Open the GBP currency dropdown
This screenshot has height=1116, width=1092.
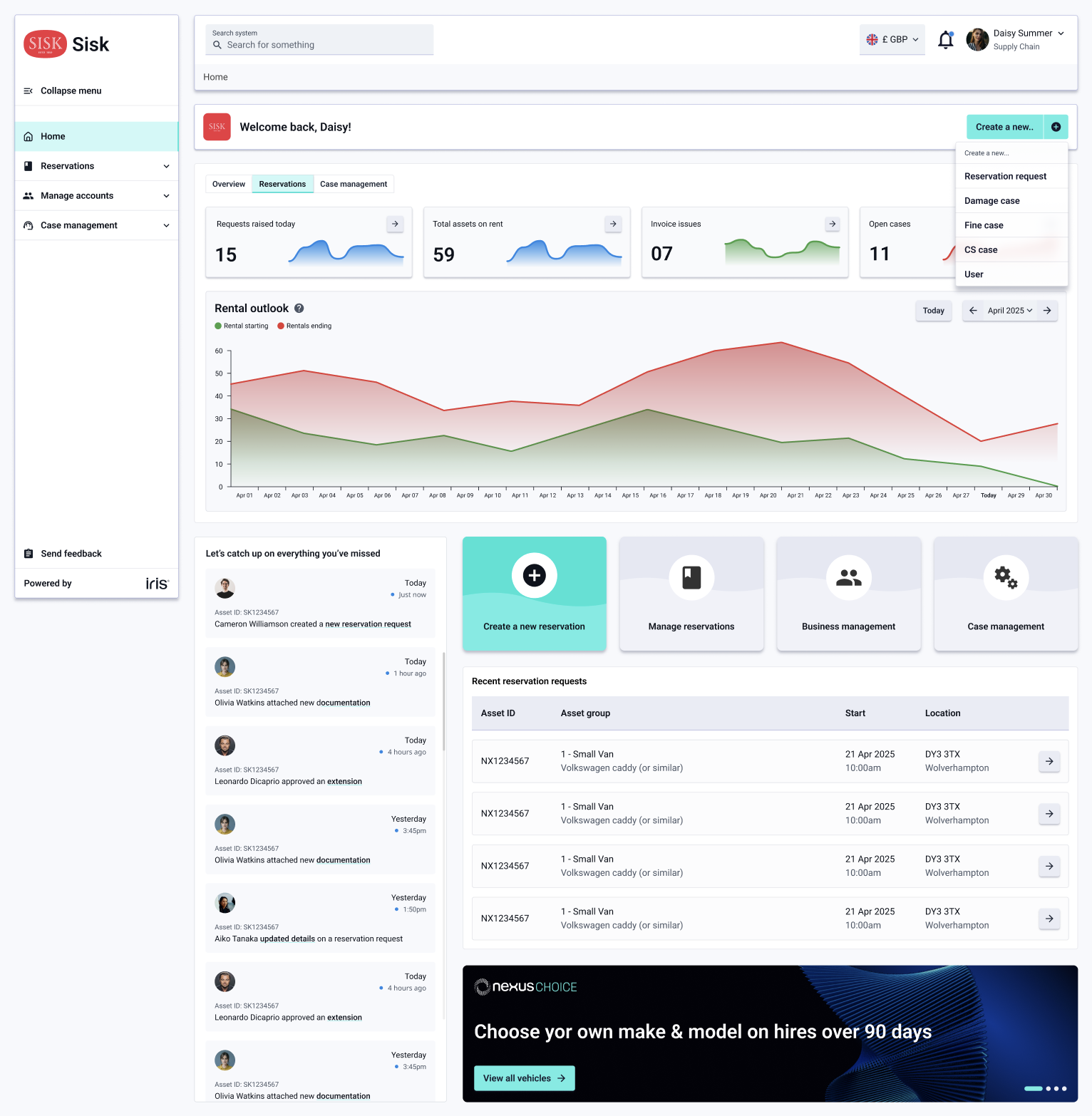(892, 40)
